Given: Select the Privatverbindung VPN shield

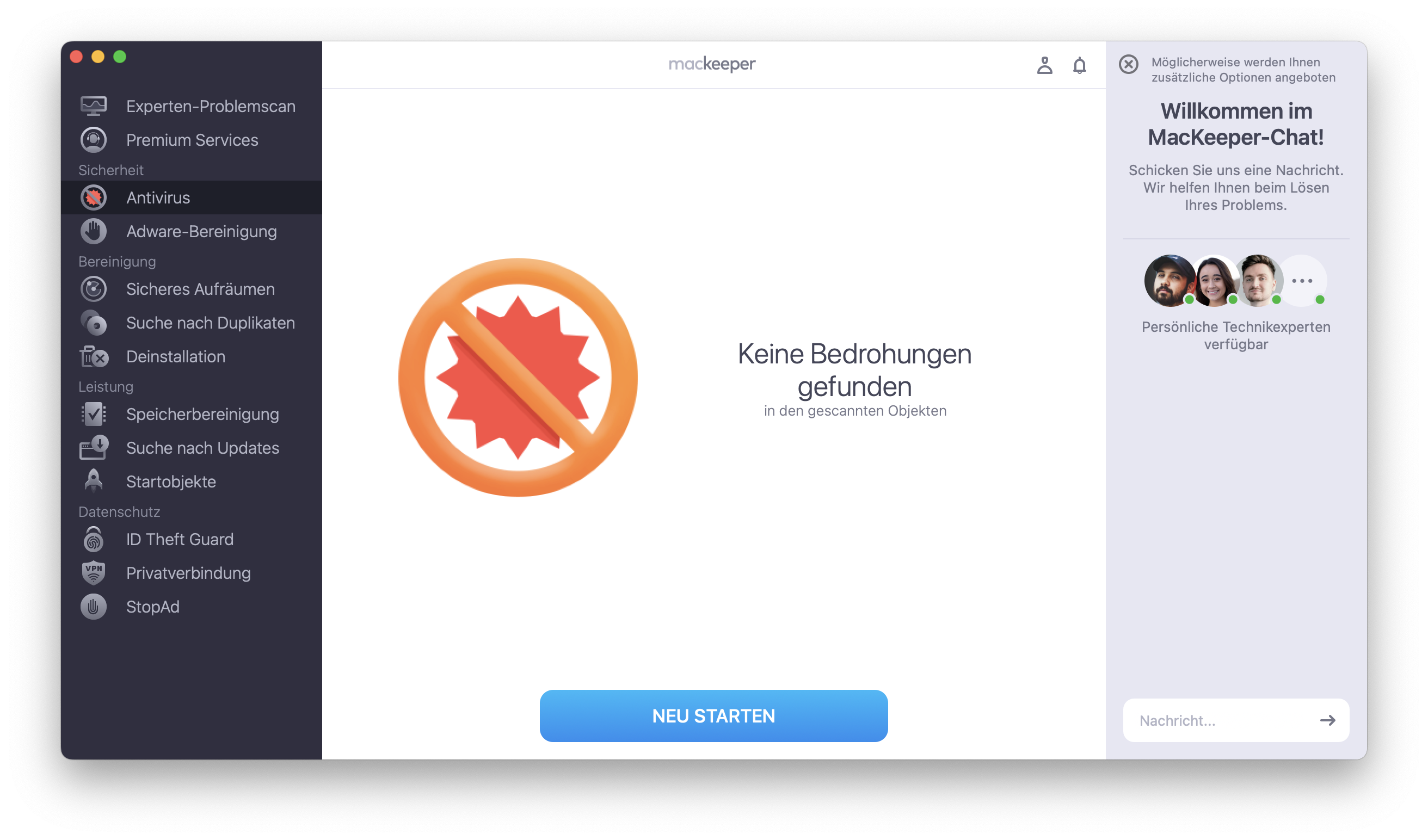Looking at the screenshot, I should (x=188, y=573).
